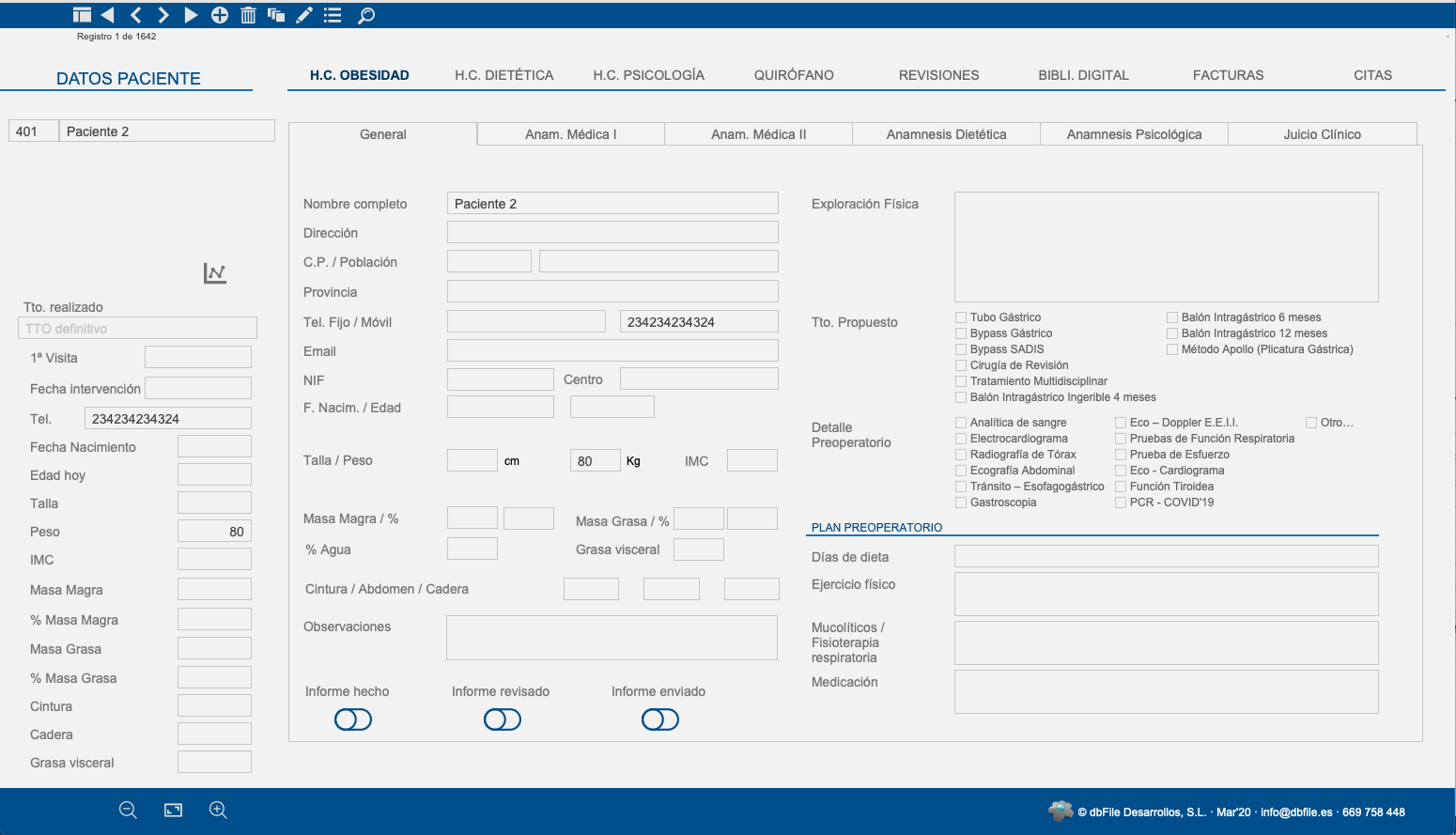The height and width of the screenshot is (835, 1456).
Task: Jump to the last record
Action: (191, 15)
